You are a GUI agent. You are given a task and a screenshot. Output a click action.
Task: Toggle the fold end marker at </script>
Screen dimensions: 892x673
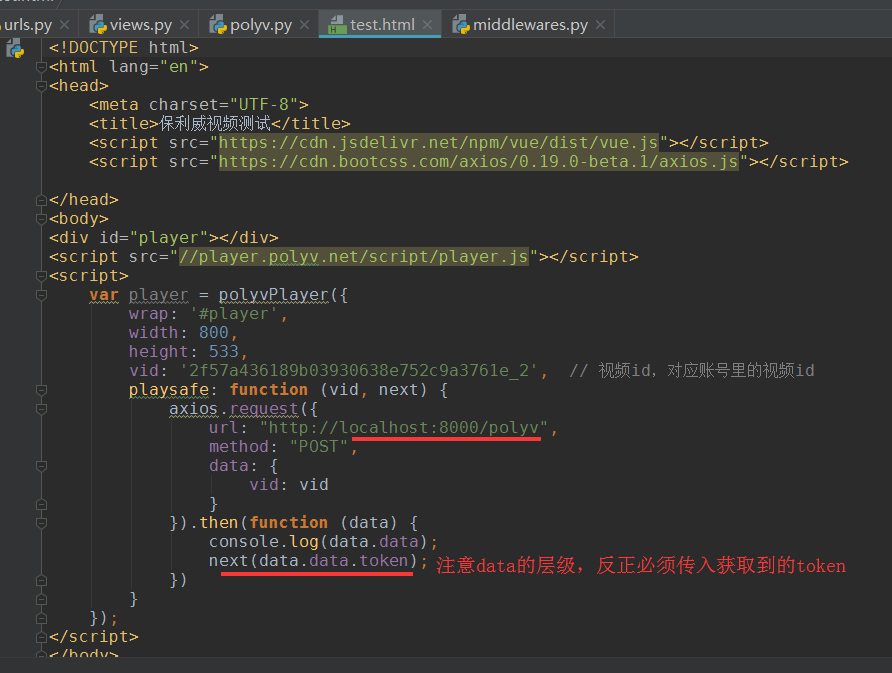coord(41,637)
